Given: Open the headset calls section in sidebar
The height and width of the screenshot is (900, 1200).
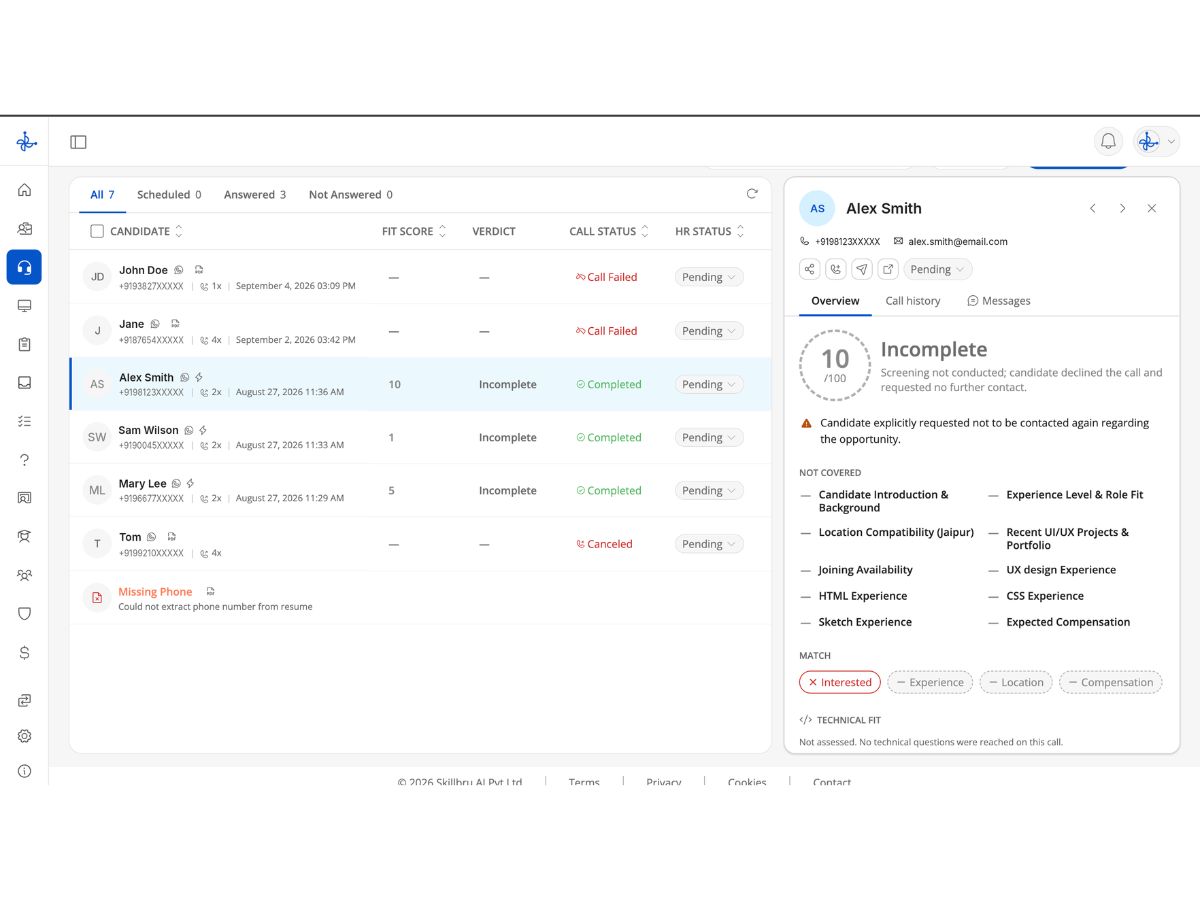Looking at the screenshot, I should tap(24, 267).
